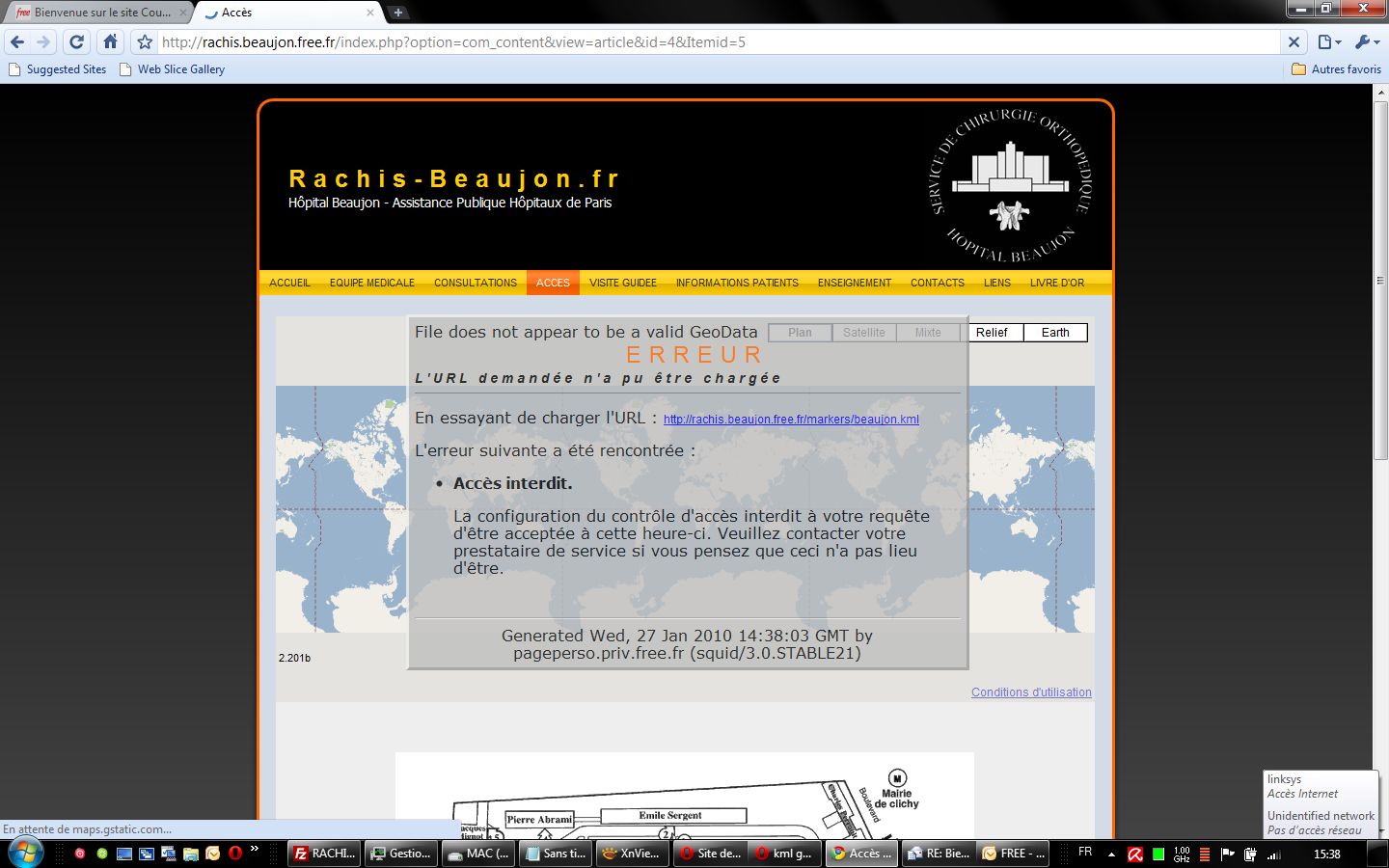Open the CONSULTATIONS menu item

tap(476, 283)
